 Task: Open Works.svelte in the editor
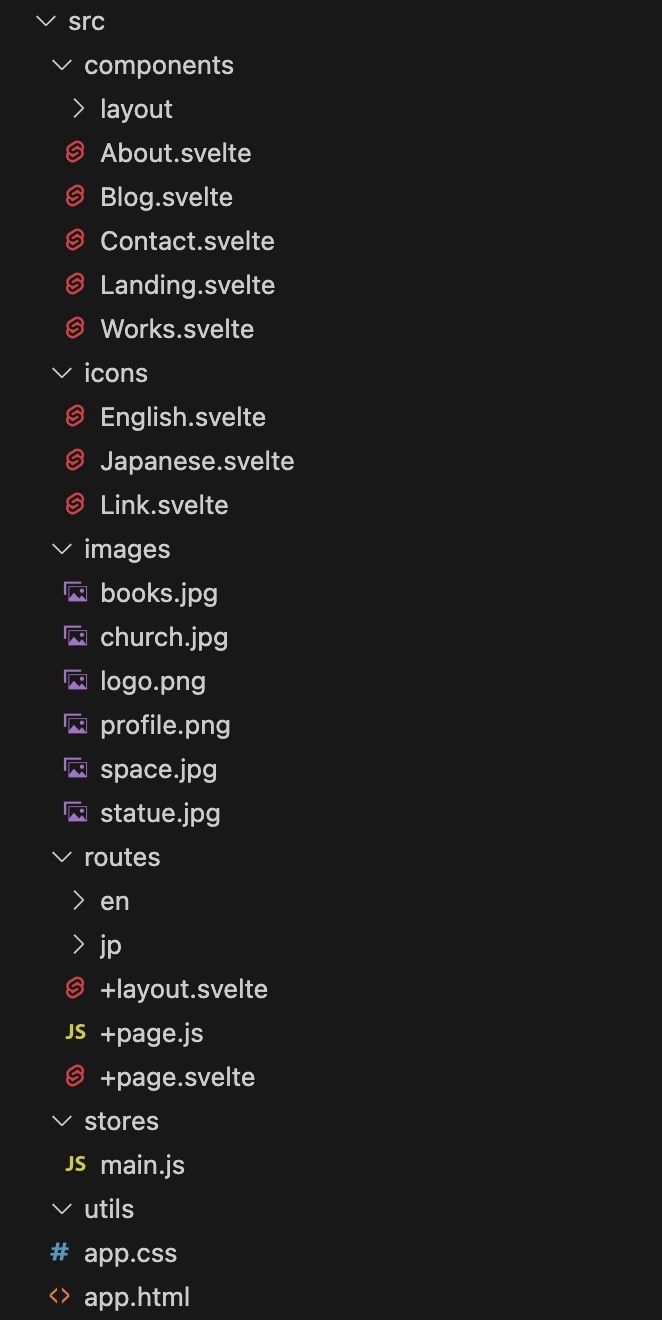[177, 329]
